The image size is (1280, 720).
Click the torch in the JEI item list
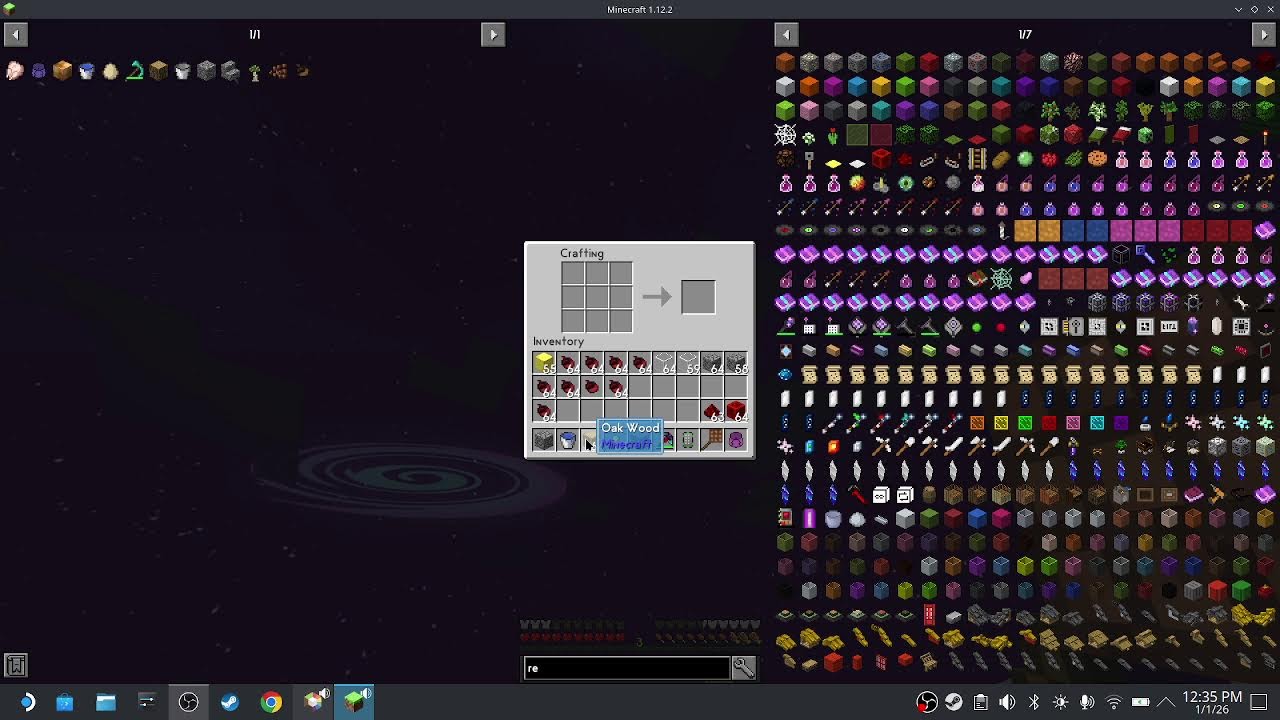pos(1265,135)
